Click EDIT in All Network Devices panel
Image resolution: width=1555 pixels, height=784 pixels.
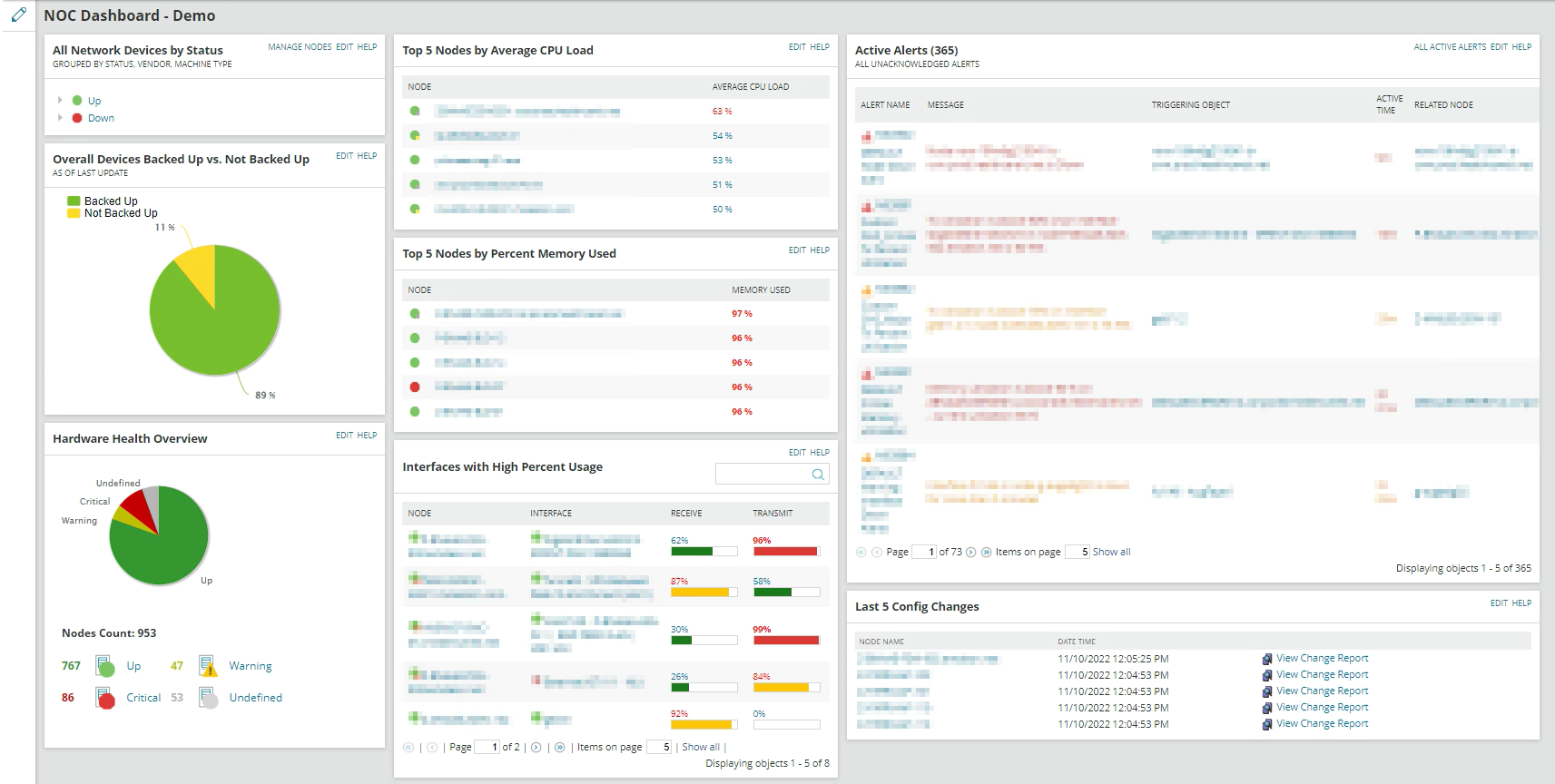click(x=344, y=47)
